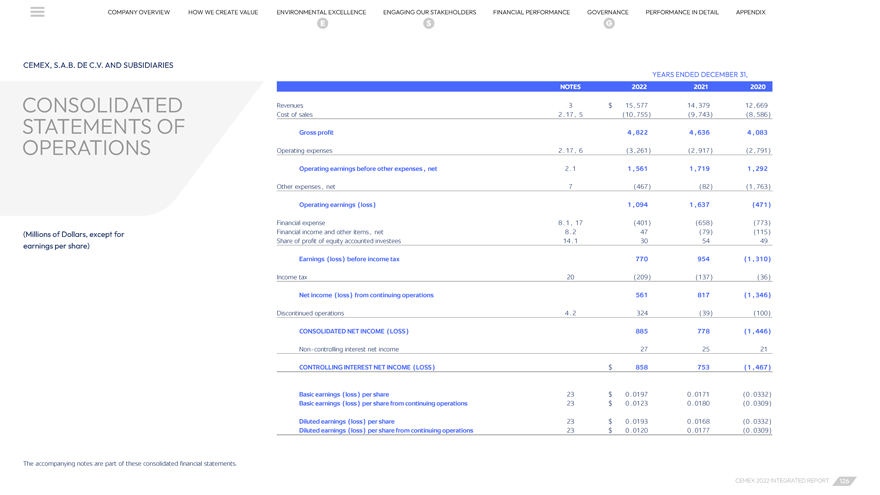Select Earnings (loss) before income tax label
Viewport: 880px width, 495px height.
point(349,259)
